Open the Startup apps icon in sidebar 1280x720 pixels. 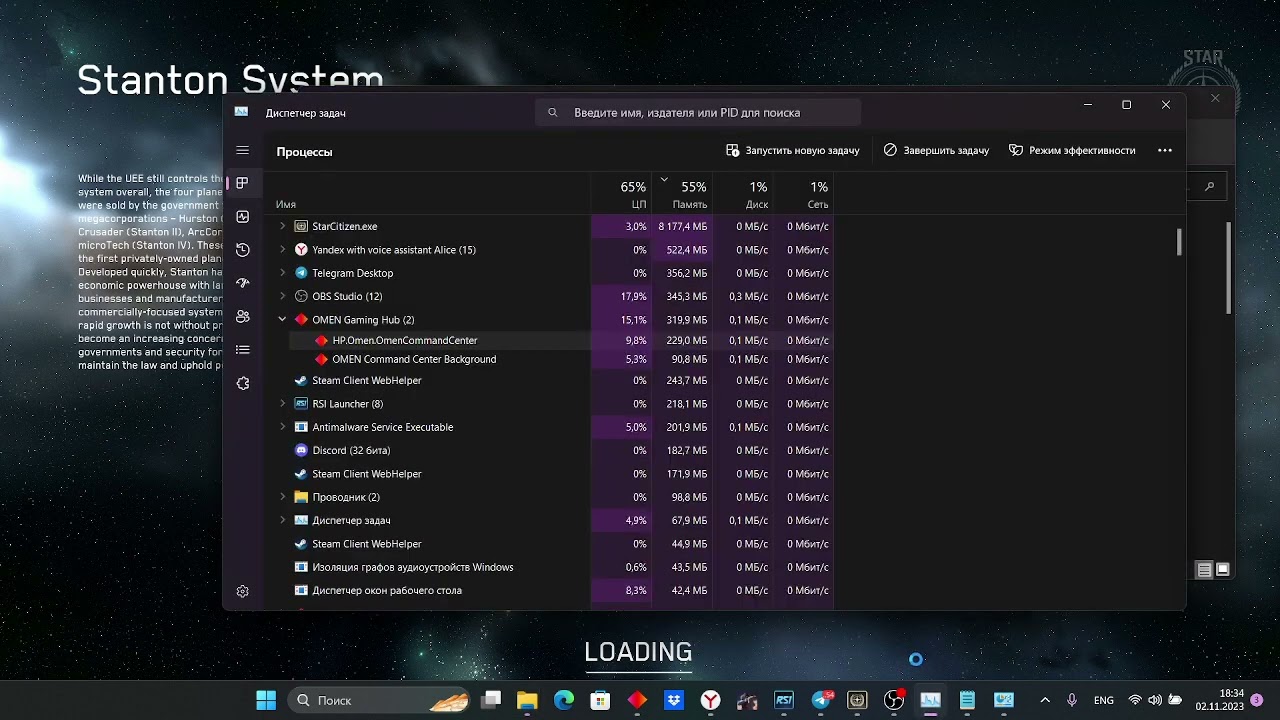pyautogui.click(x=242, y=283)
